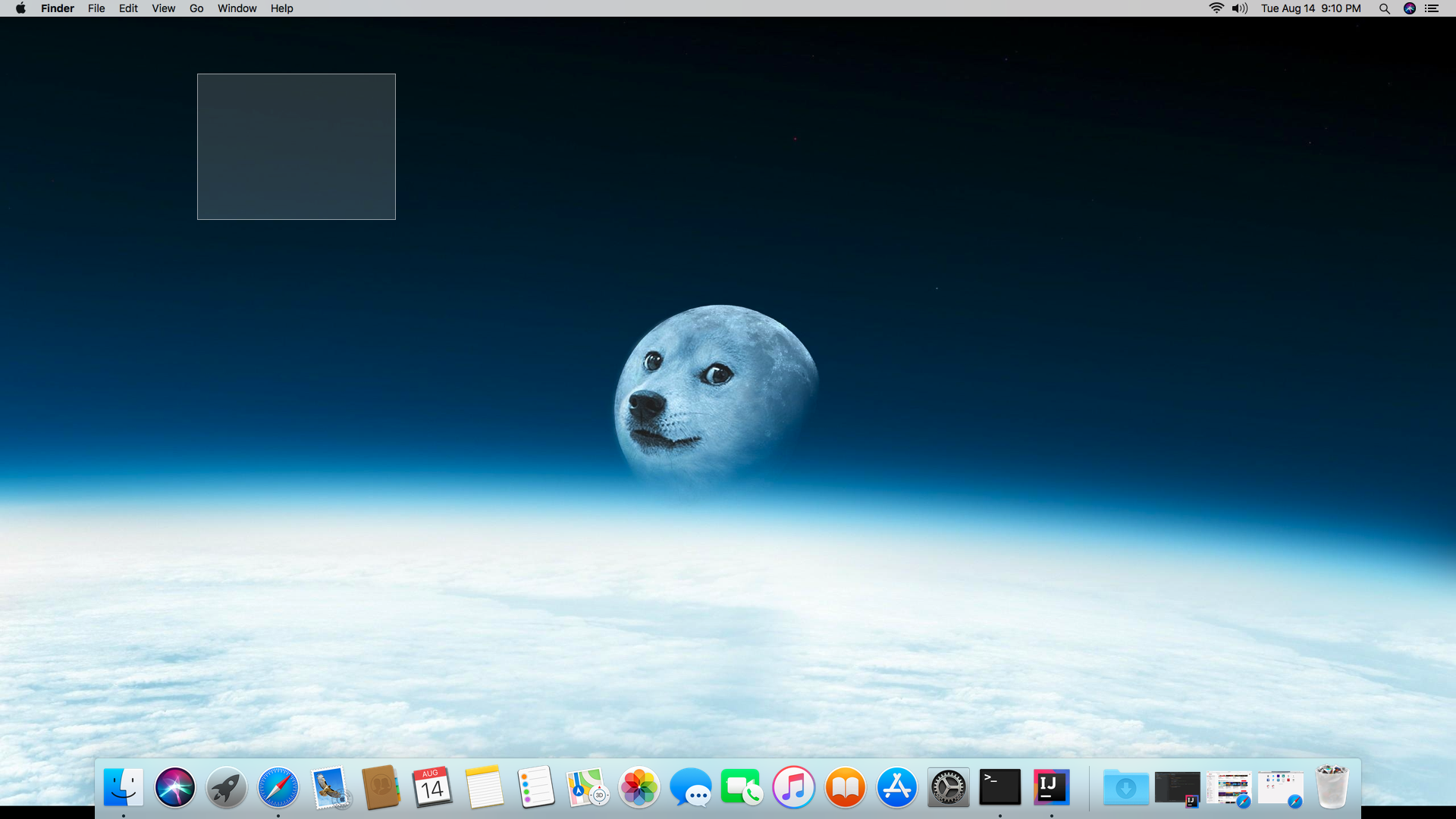The width and height of the screenshot is (1456, 819).
Task: Open the Finder application menu
Action: [x=58, y=8]
